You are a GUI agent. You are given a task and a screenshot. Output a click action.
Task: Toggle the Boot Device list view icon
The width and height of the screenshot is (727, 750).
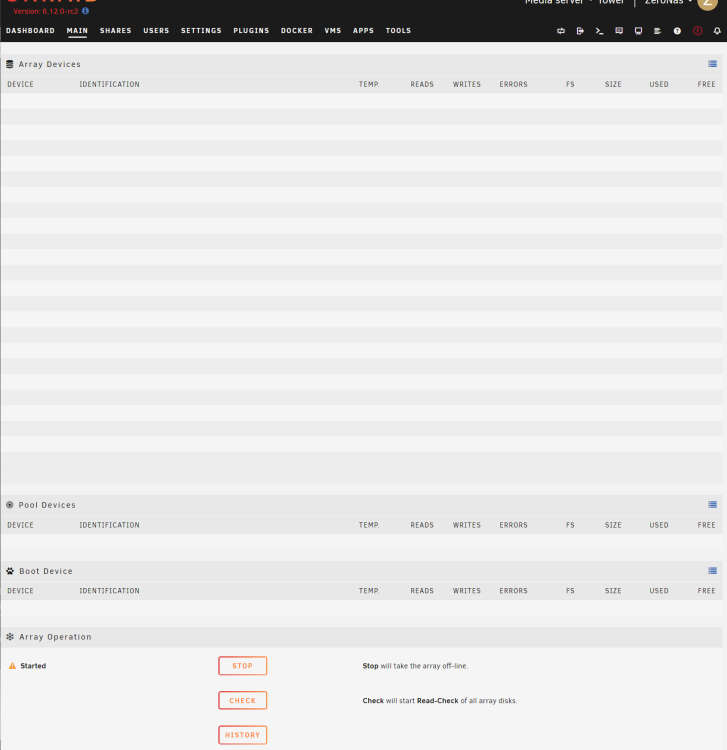point(712,571)
